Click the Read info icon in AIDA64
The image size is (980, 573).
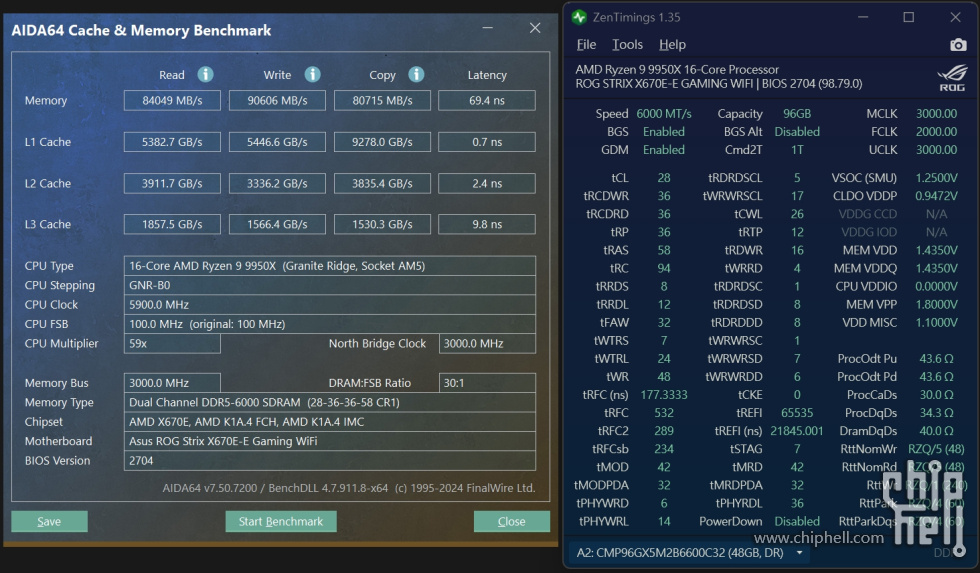(x=206, y=74)
